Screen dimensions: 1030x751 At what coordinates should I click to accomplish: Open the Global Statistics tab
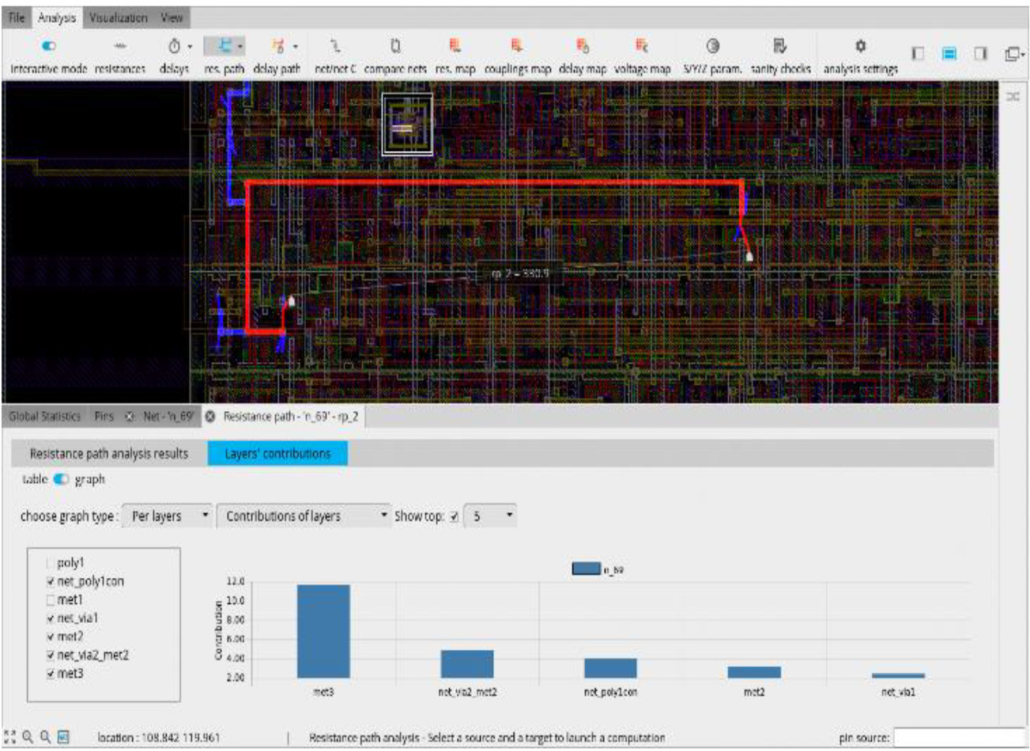click(x=45, y=417)
